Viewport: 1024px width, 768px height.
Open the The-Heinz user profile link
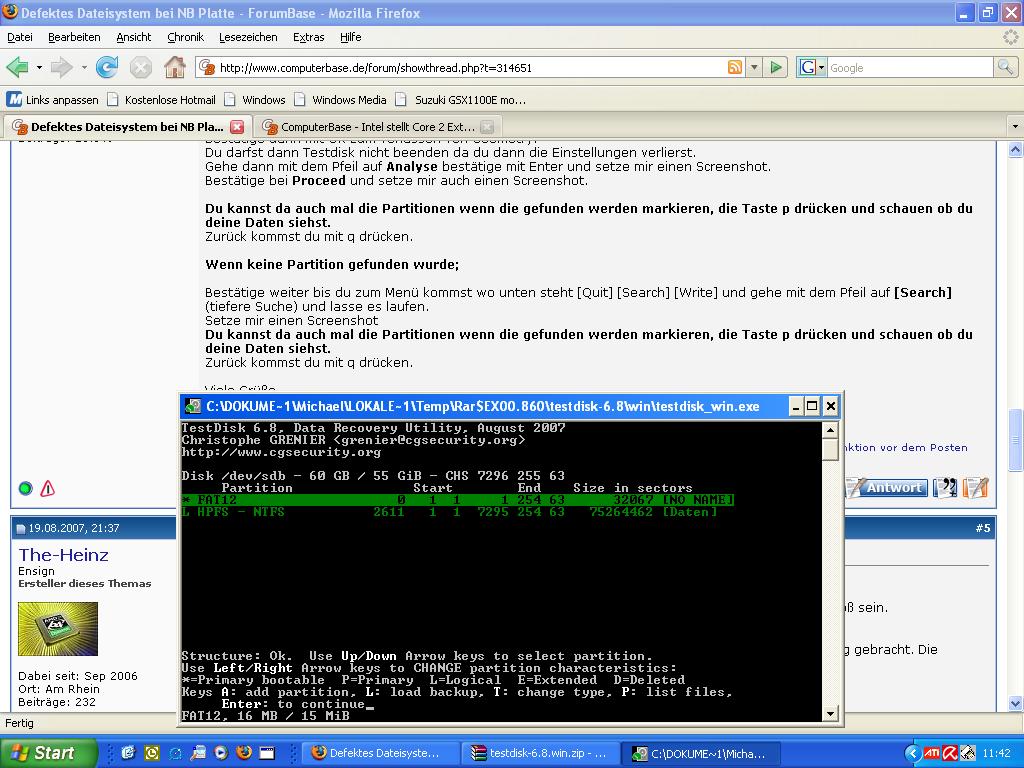[x=63, y=555]
